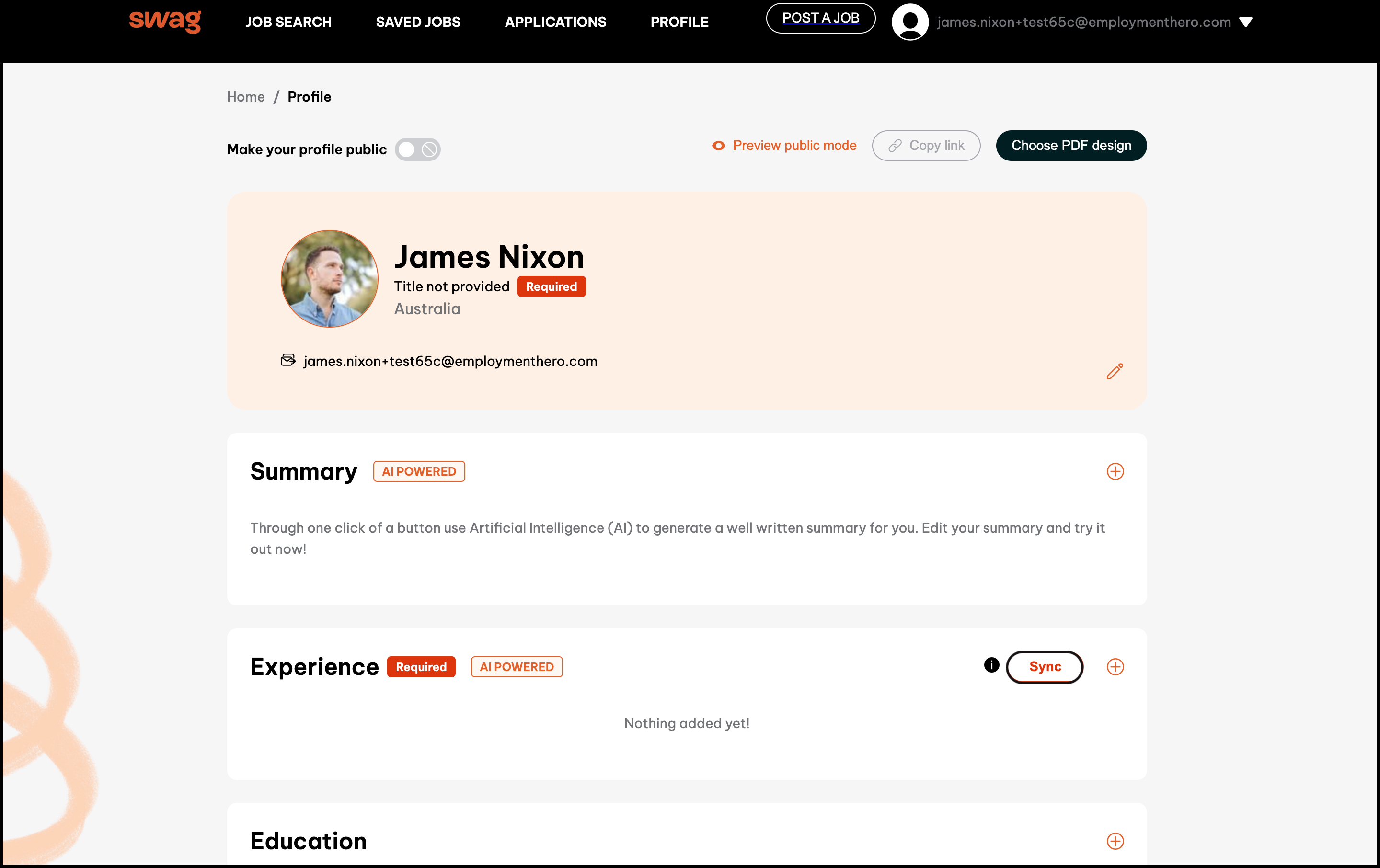Image resolution: width=1380 pixels, height=868 pixels.
Task: Add a summary with the plus icon
Action: 1115,471
